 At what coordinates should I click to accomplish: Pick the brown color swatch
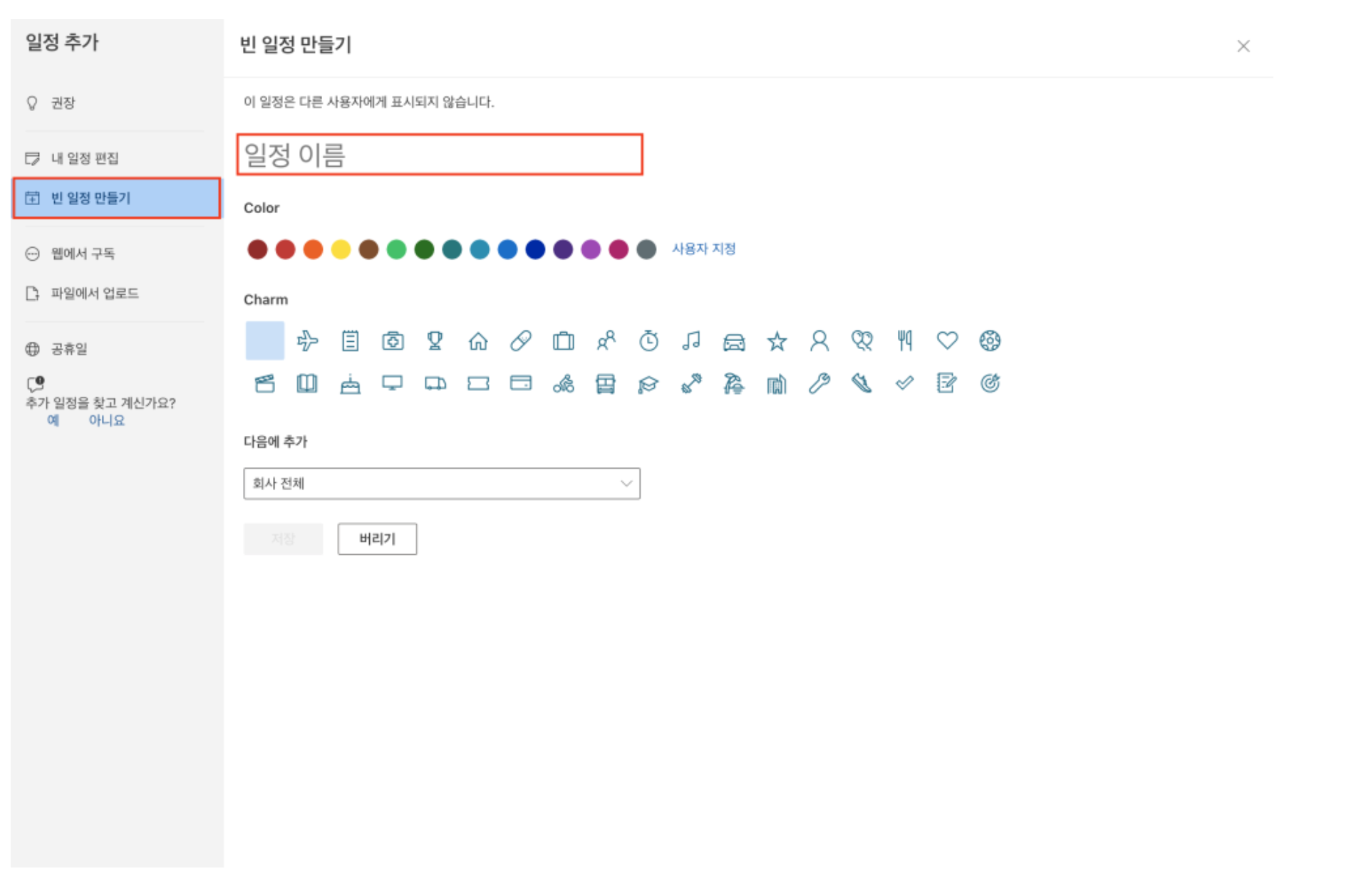[x=368, y=250]
